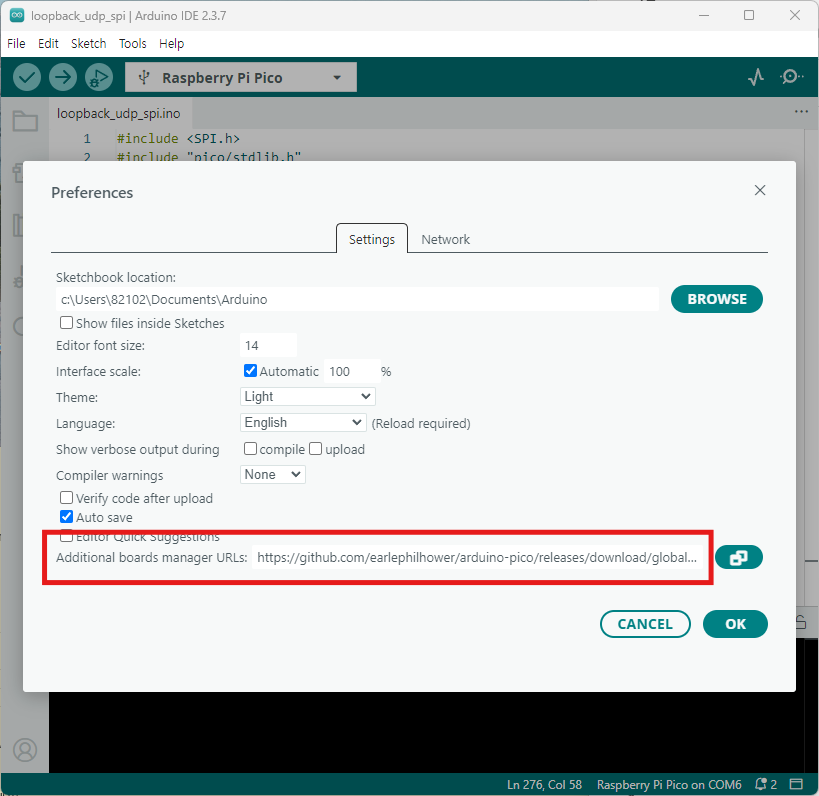The width and height of the screenshot is (819, 796).
Task: Click the Editor font size field
Action: point(268,345)
